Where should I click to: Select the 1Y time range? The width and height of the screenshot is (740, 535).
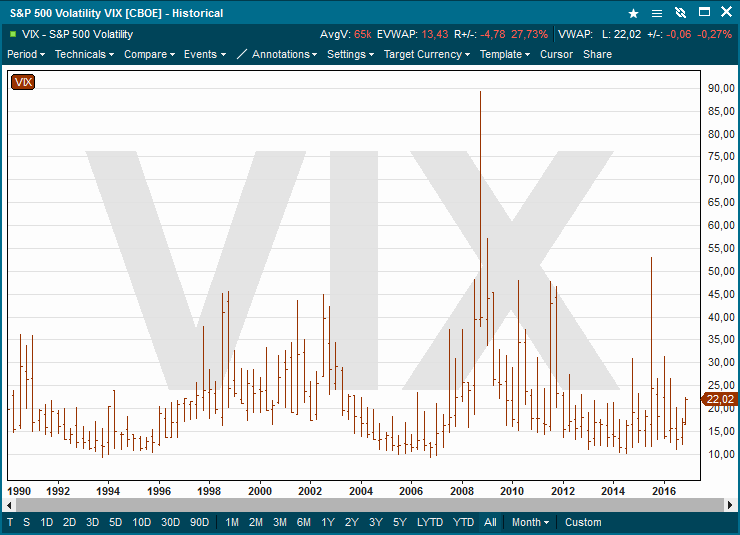[x=328, y=522]
